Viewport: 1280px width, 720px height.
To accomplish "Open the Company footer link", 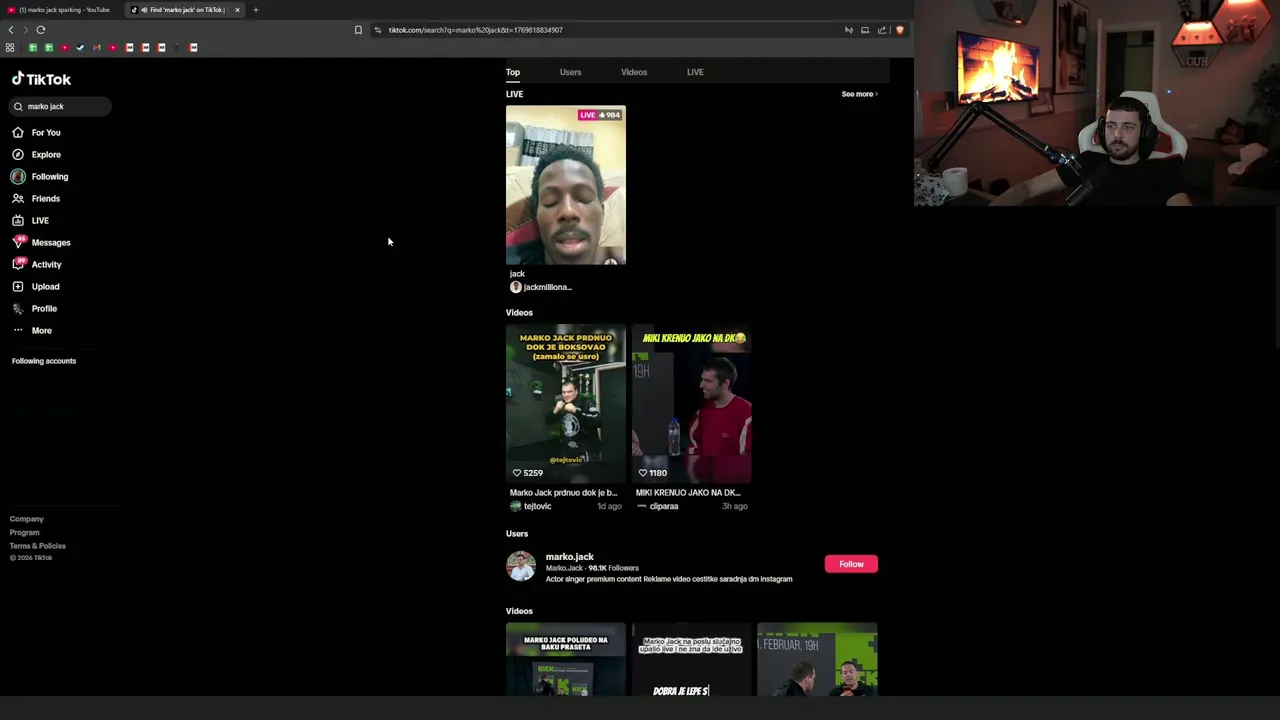I will (x=27, y=519).
